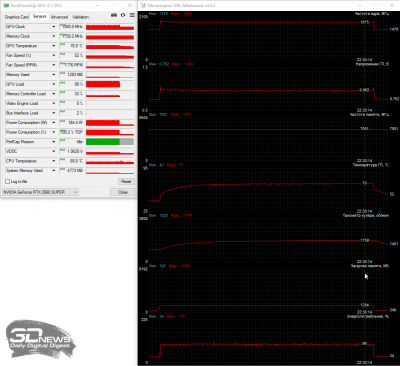400x366 pixels.
Task: Click MSI Afterburner title bar icon
Action: 143,6
